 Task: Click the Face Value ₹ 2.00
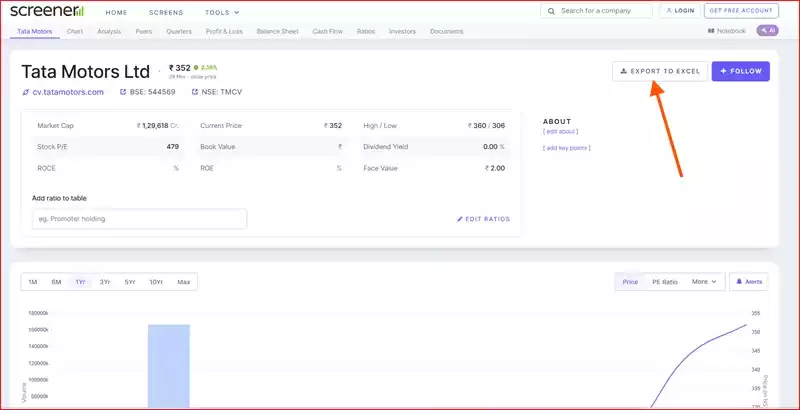495,168
